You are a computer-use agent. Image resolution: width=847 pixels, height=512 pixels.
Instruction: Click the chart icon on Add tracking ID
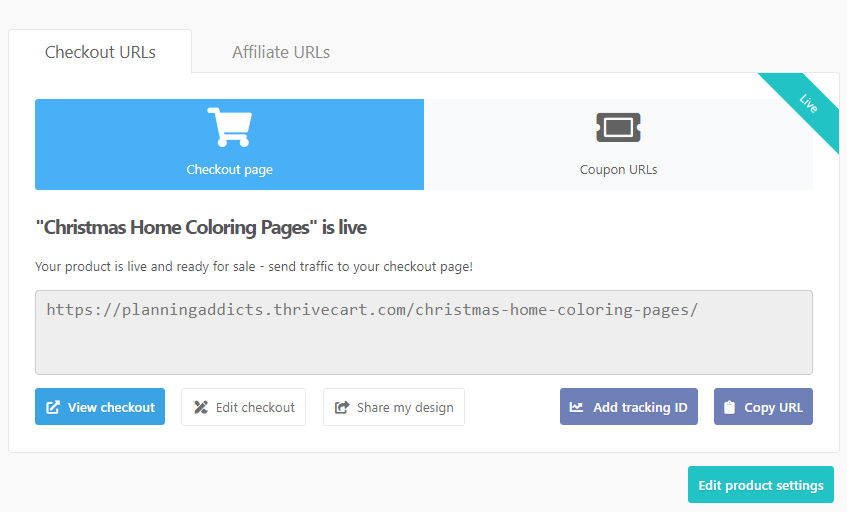point(576,407)
